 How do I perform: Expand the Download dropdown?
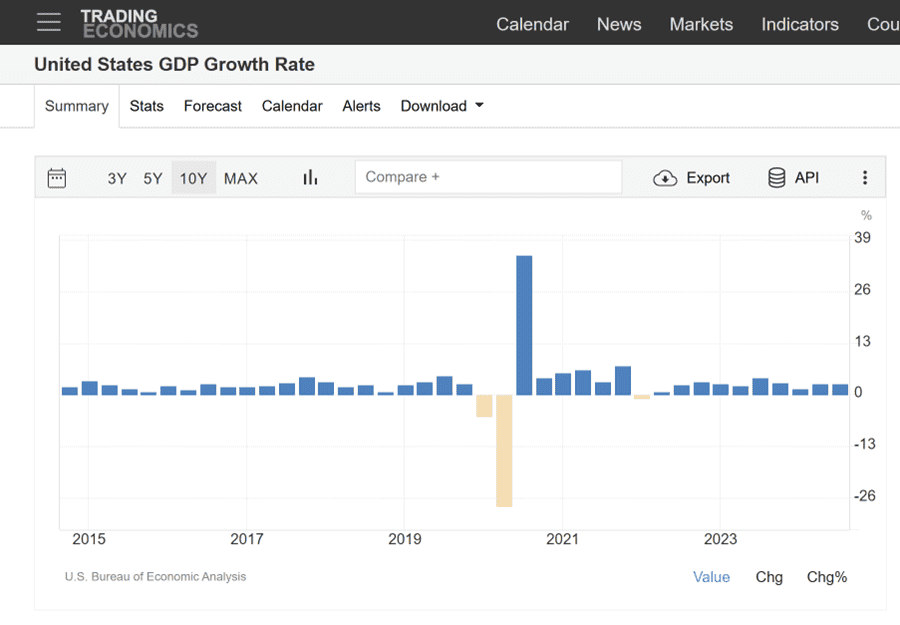point(442,106)
